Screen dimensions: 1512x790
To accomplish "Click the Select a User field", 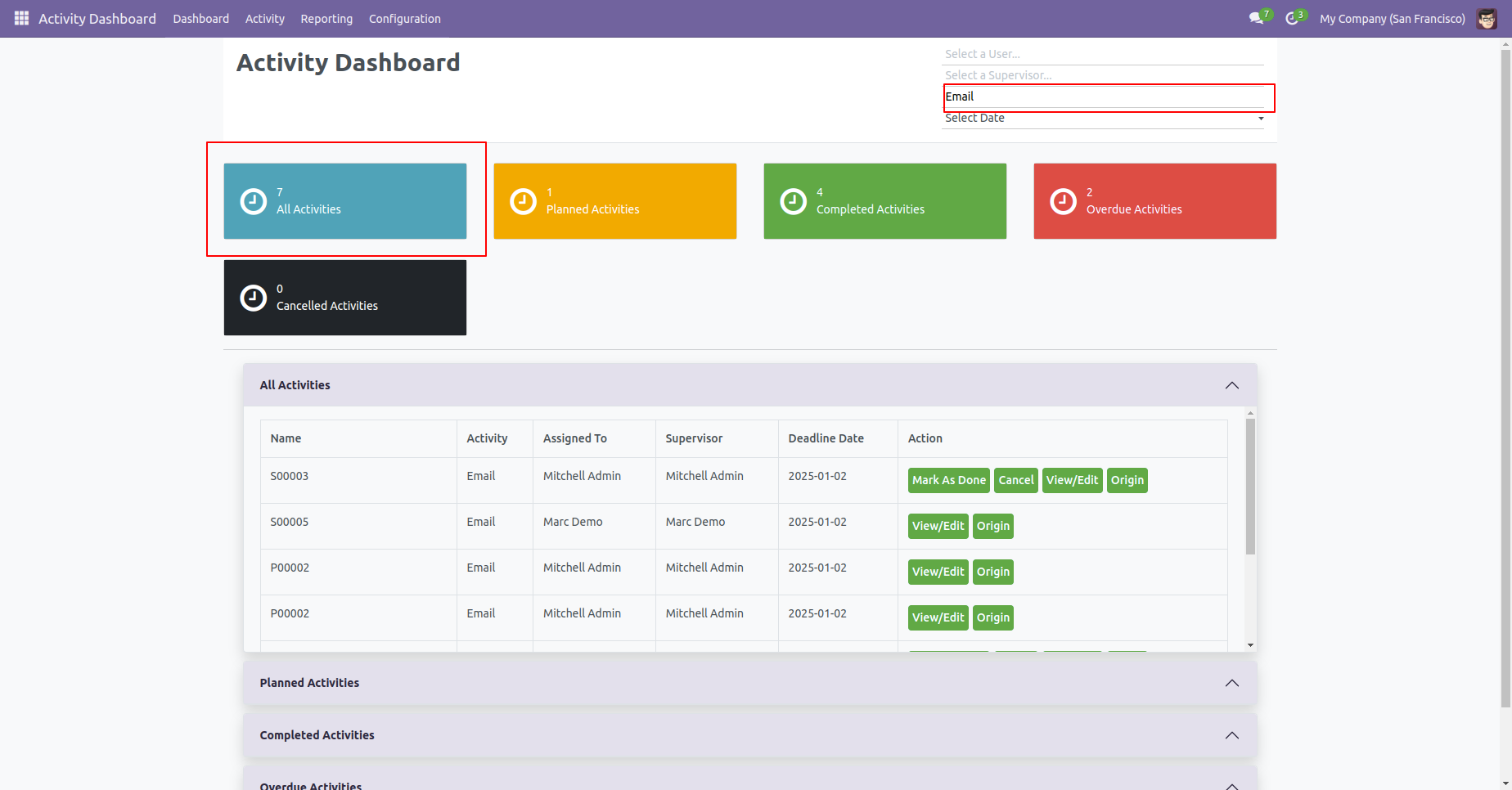I will coord(1103,54).
